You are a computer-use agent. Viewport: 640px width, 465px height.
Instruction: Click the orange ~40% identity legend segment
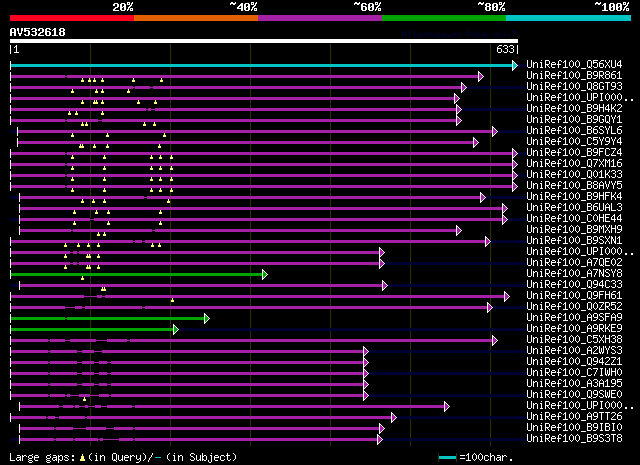click(196, 18)
